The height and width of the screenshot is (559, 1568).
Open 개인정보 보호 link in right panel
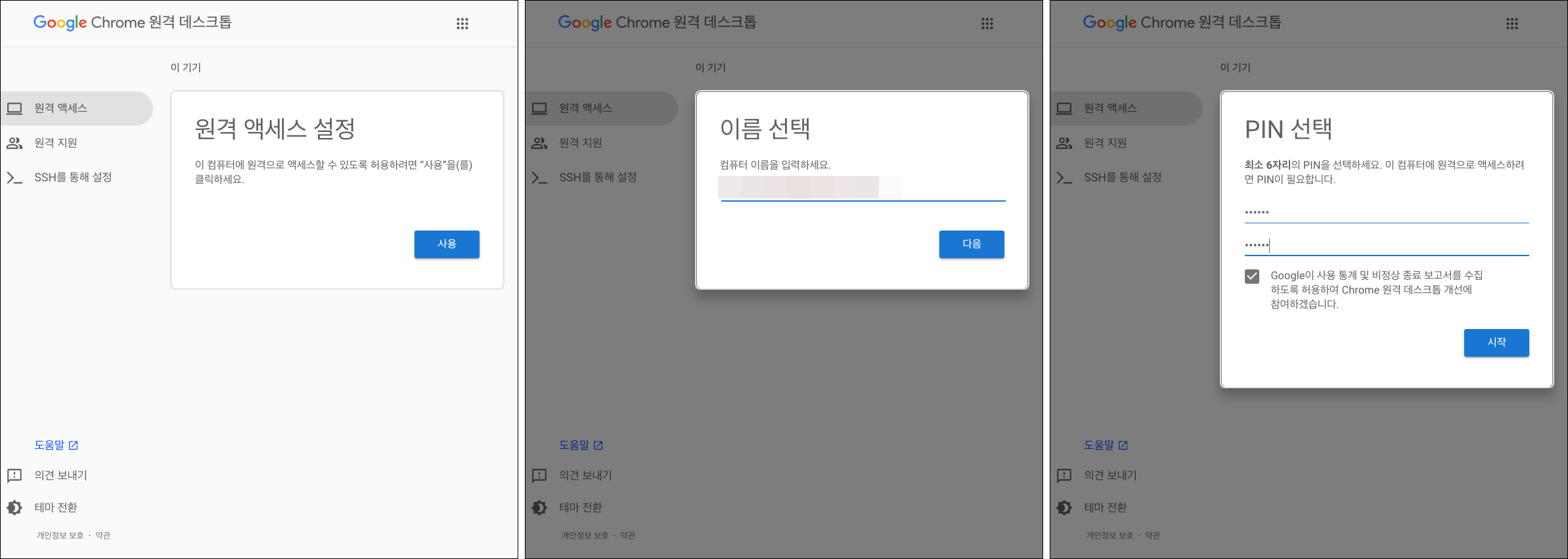[1110, 535]
